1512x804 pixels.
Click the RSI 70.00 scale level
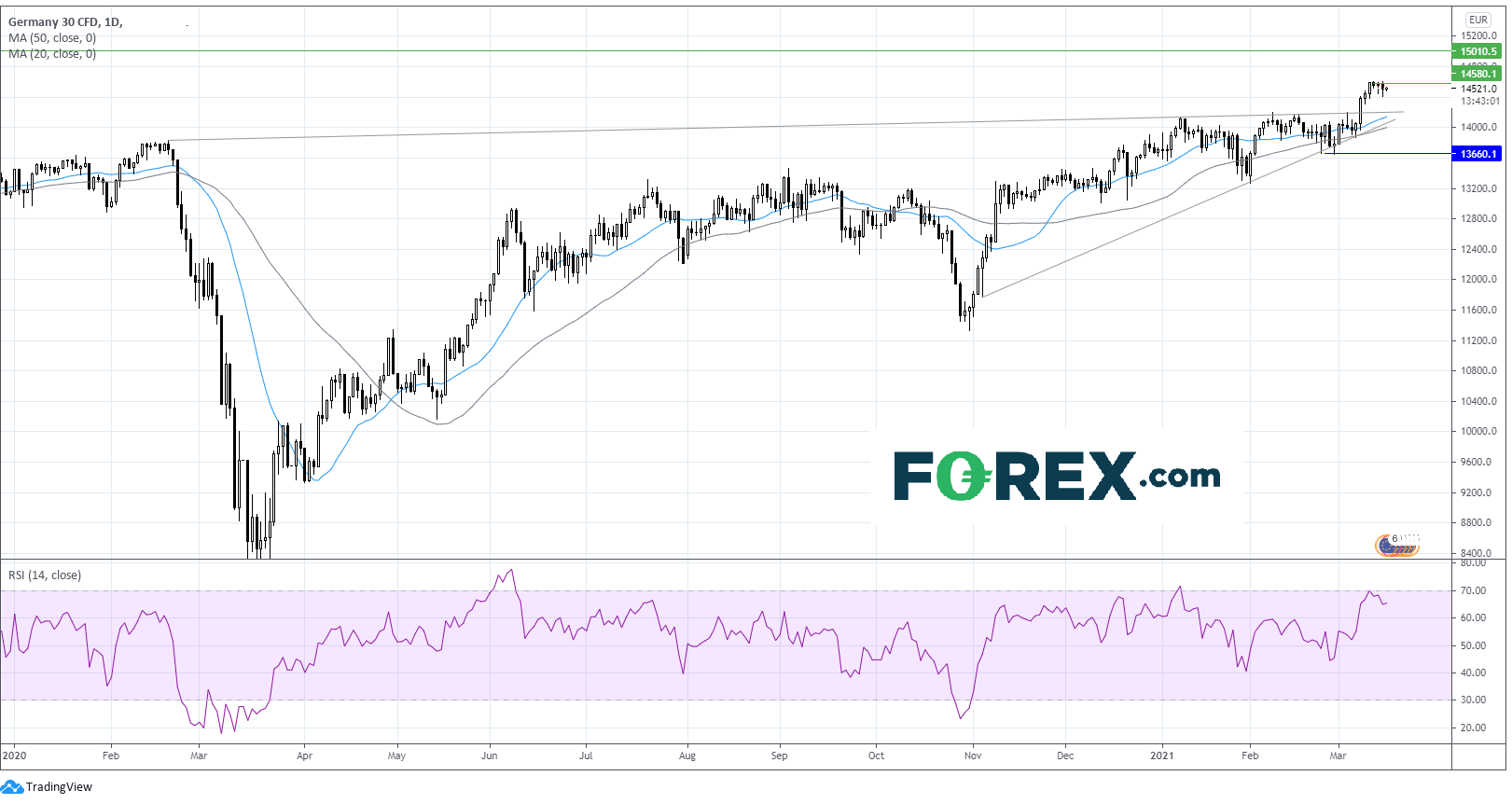1473,590
